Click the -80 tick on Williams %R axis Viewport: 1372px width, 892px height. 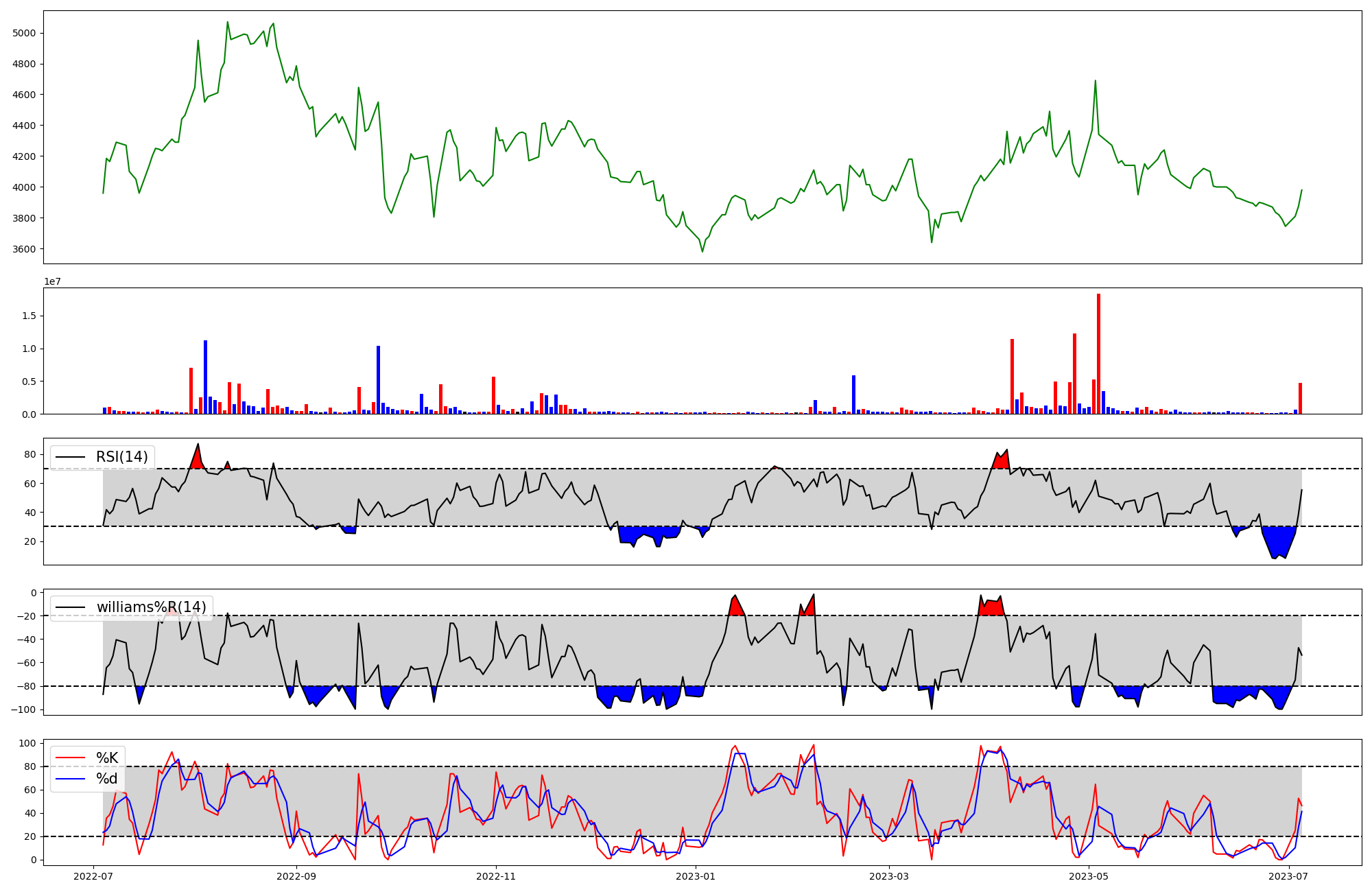click(25, 686)
